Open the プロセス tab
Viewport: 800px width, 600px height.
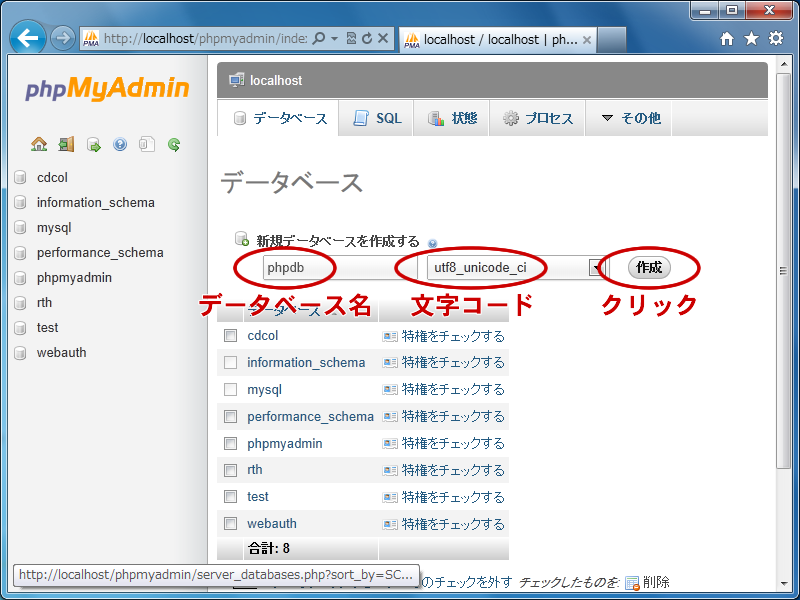pos(538,118)
